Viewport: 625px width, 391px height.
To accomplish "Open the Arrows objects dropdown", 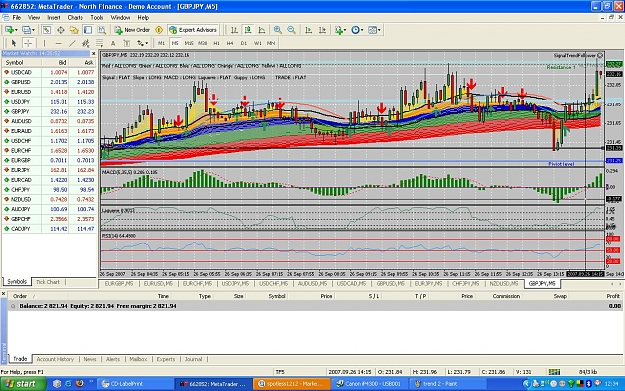I will pyautogui.click(x=142, y=43).
